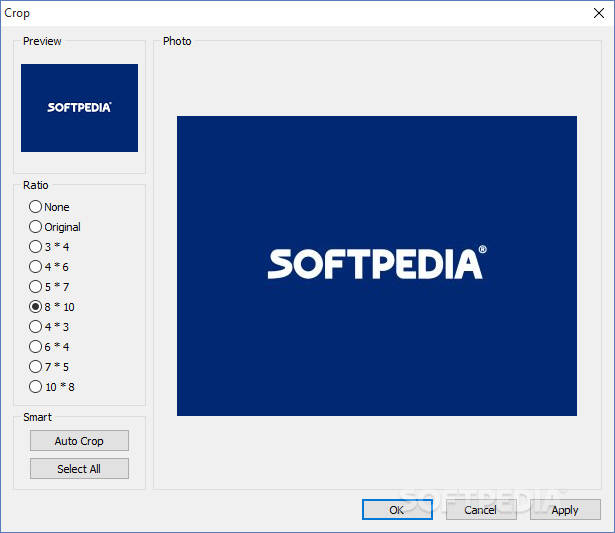Apply the crop settings

point(565,509)
